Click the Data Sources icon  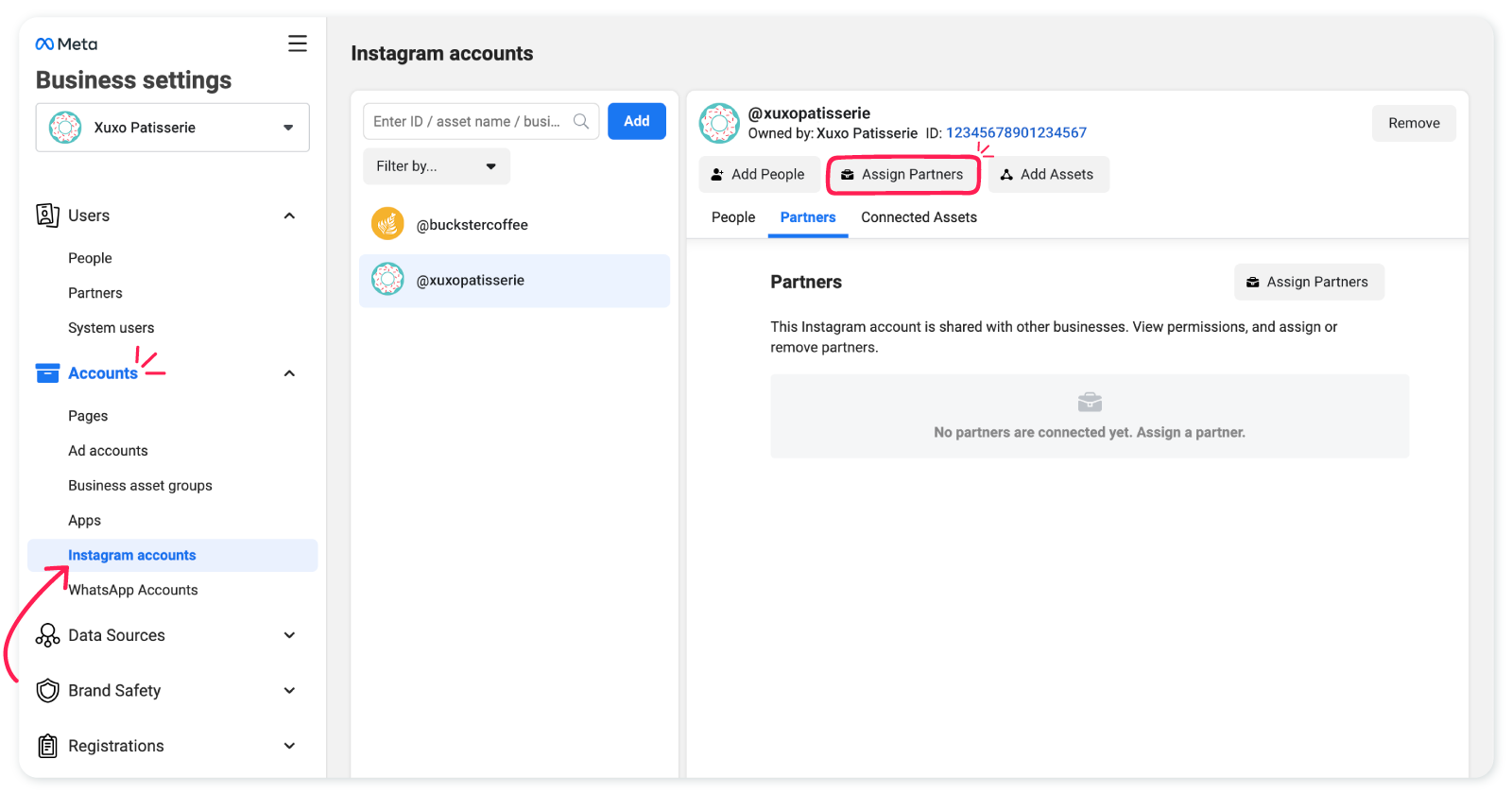point(47,635)
